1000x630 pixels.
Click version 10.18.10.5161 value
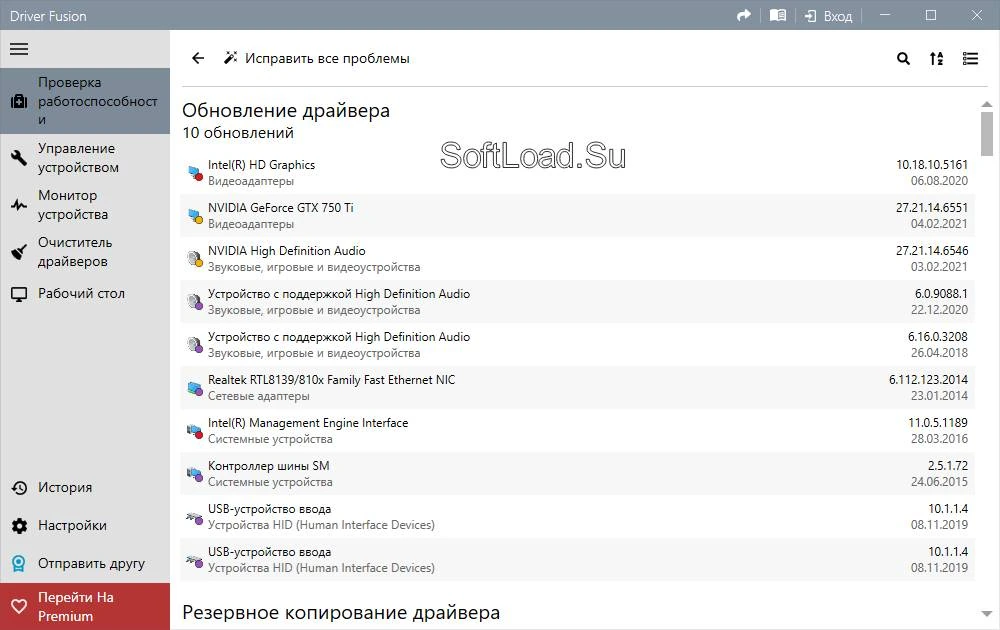pos(932,165)
